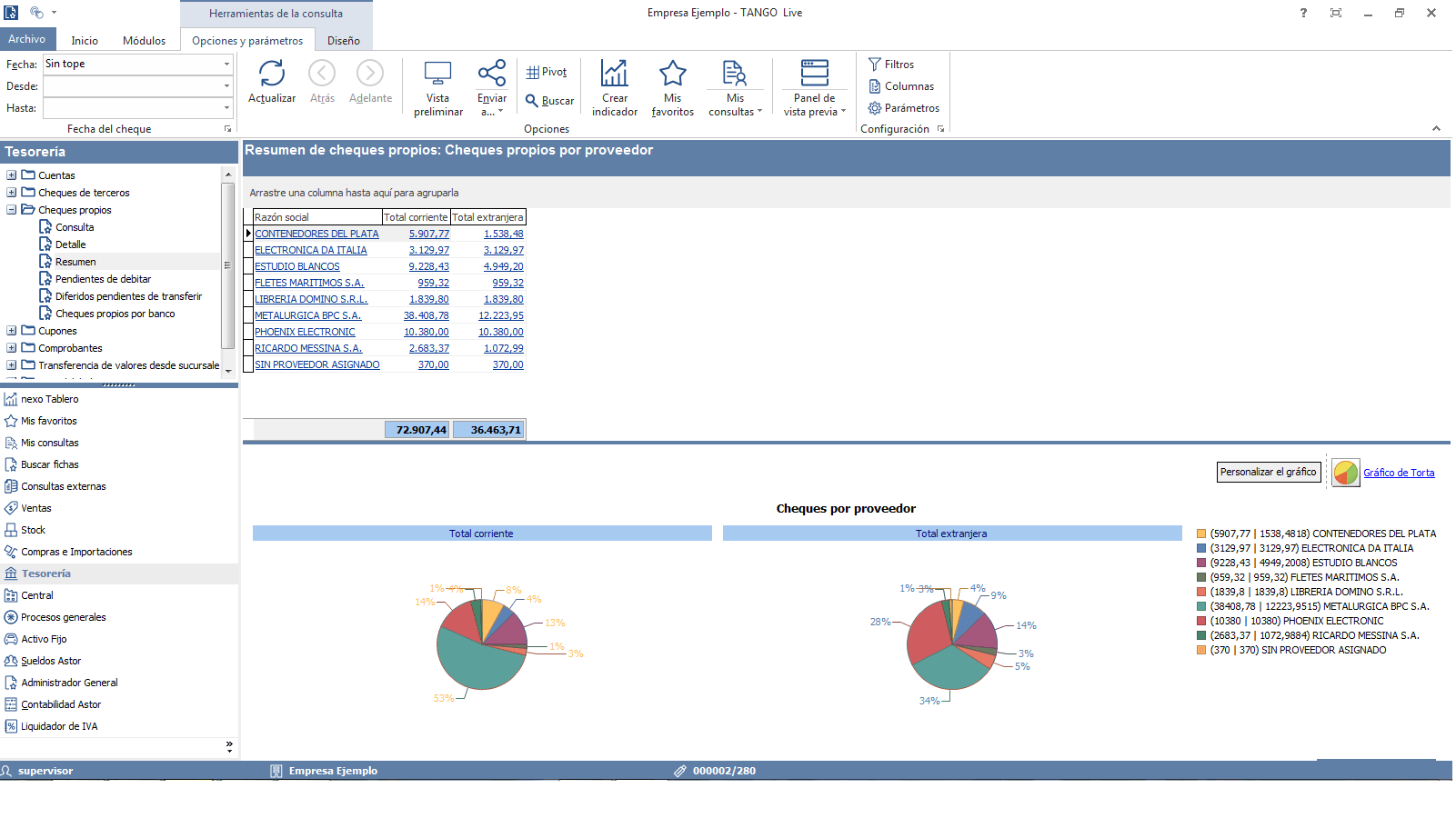The height and width of the screenshot is (818, 1456).
Task: Open PHOENIX ELECTRONIC link
Action: (x=305, y=332)
